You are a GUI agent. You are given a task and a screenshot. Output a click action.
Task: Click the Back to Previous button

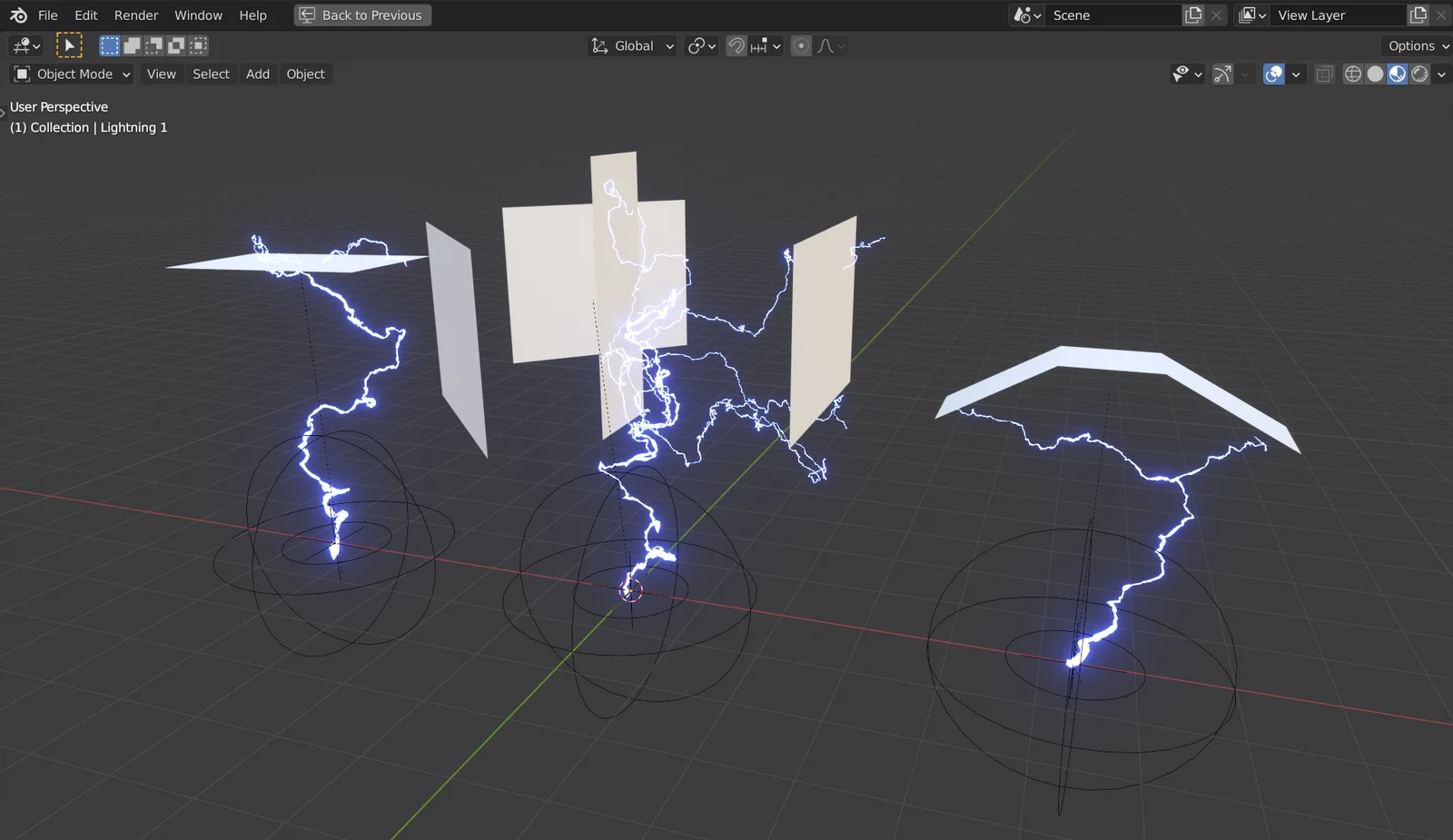coord(361,15)
